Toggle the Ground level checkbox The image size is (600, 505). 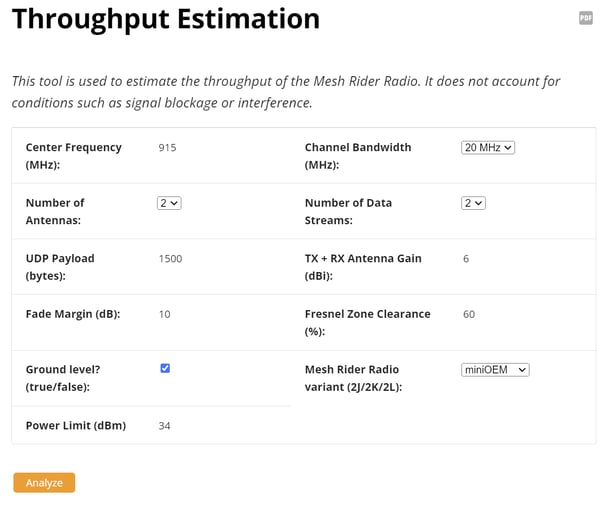165,368
